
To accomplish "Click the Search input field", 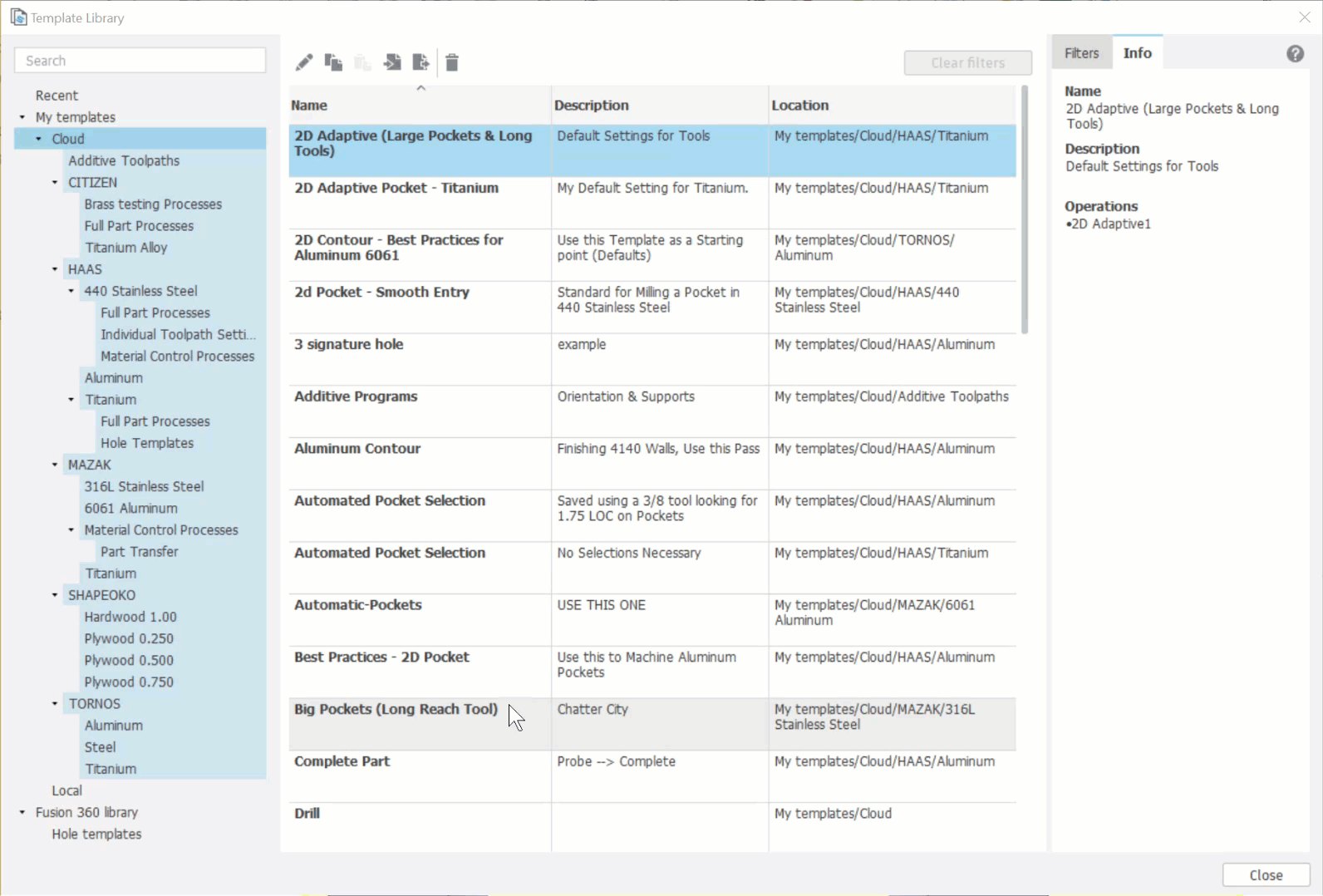I will point(140,61).
